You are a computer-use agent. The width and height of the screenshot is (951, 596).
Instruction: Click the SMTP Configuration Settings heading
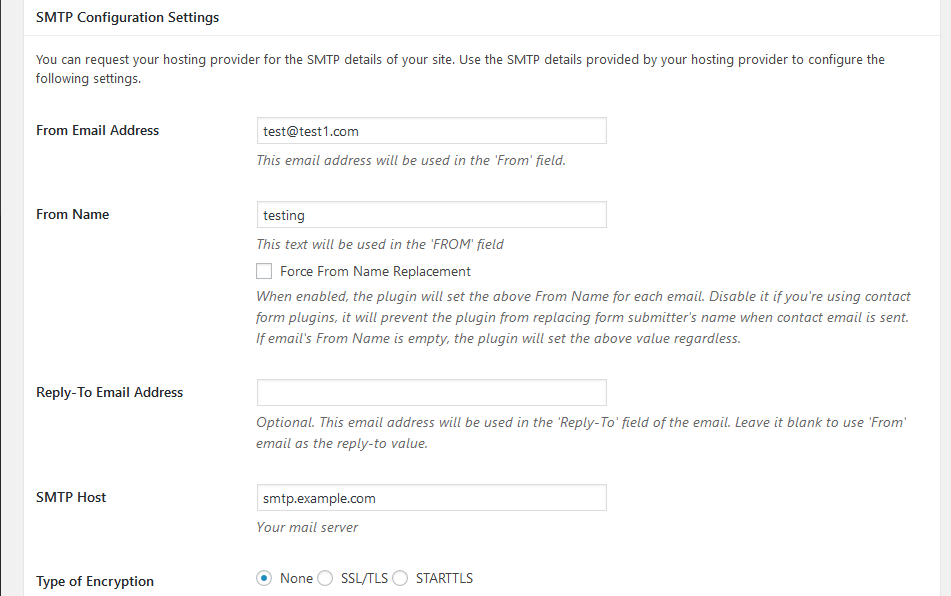(127, 18)
